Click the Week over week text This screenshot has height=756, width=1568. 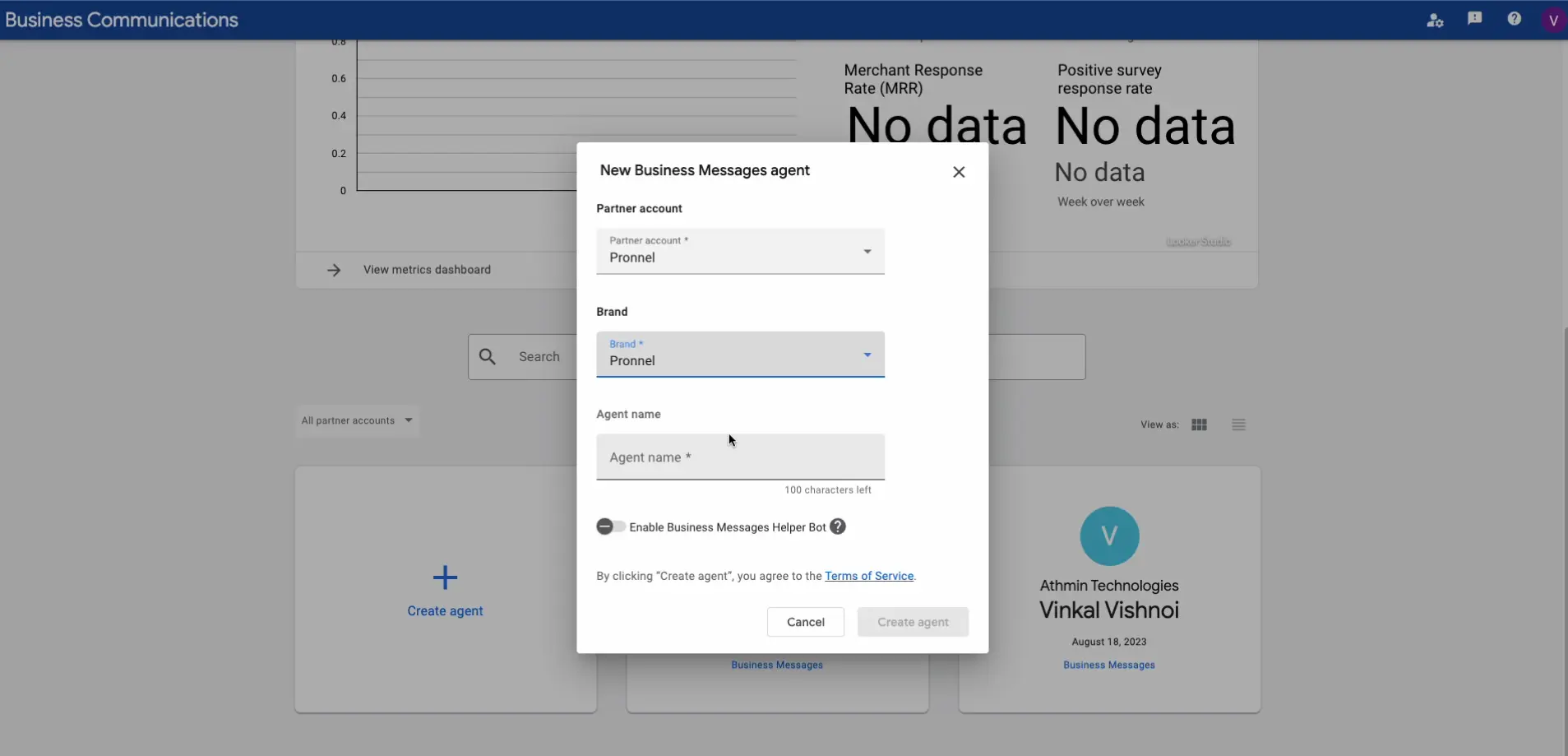(1100, 202)
